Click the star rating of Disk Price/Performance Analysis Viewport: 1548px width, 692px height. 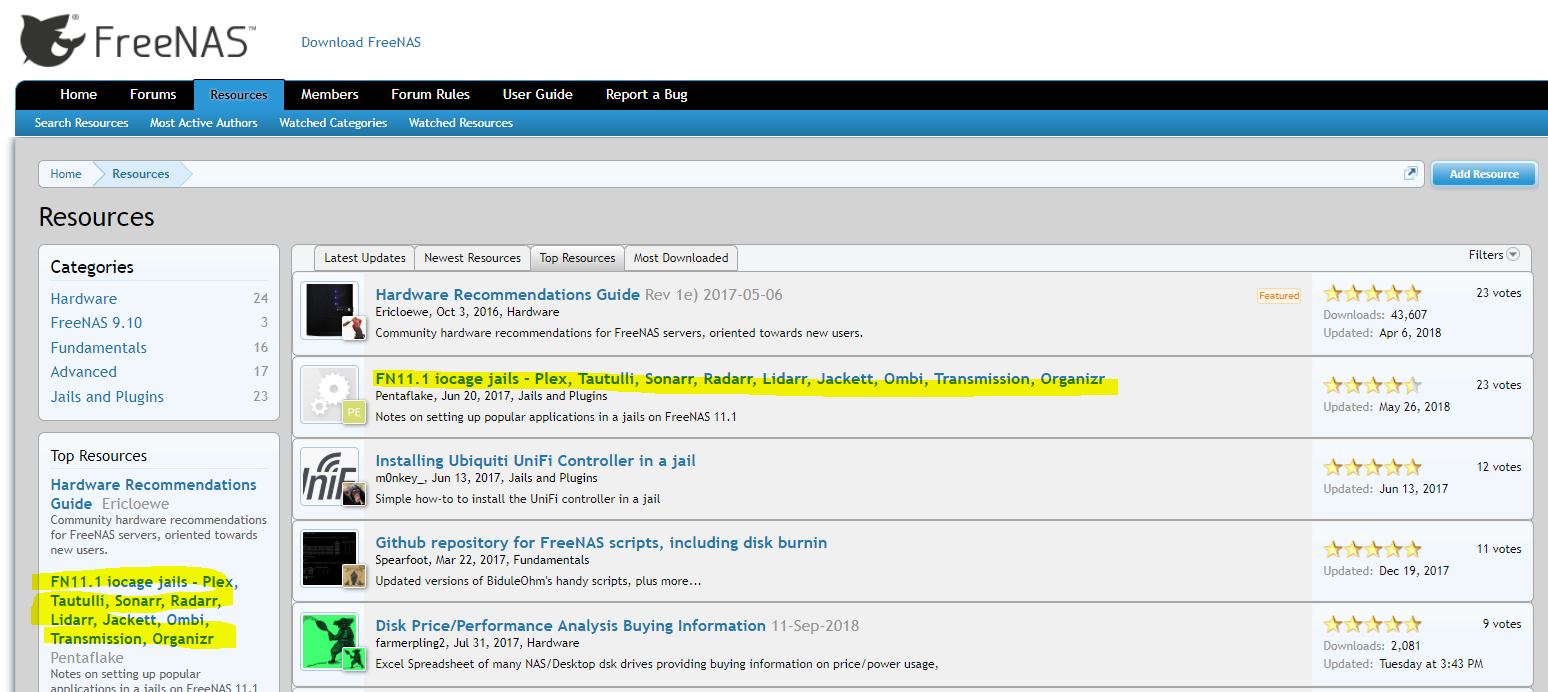[1372, 624]
